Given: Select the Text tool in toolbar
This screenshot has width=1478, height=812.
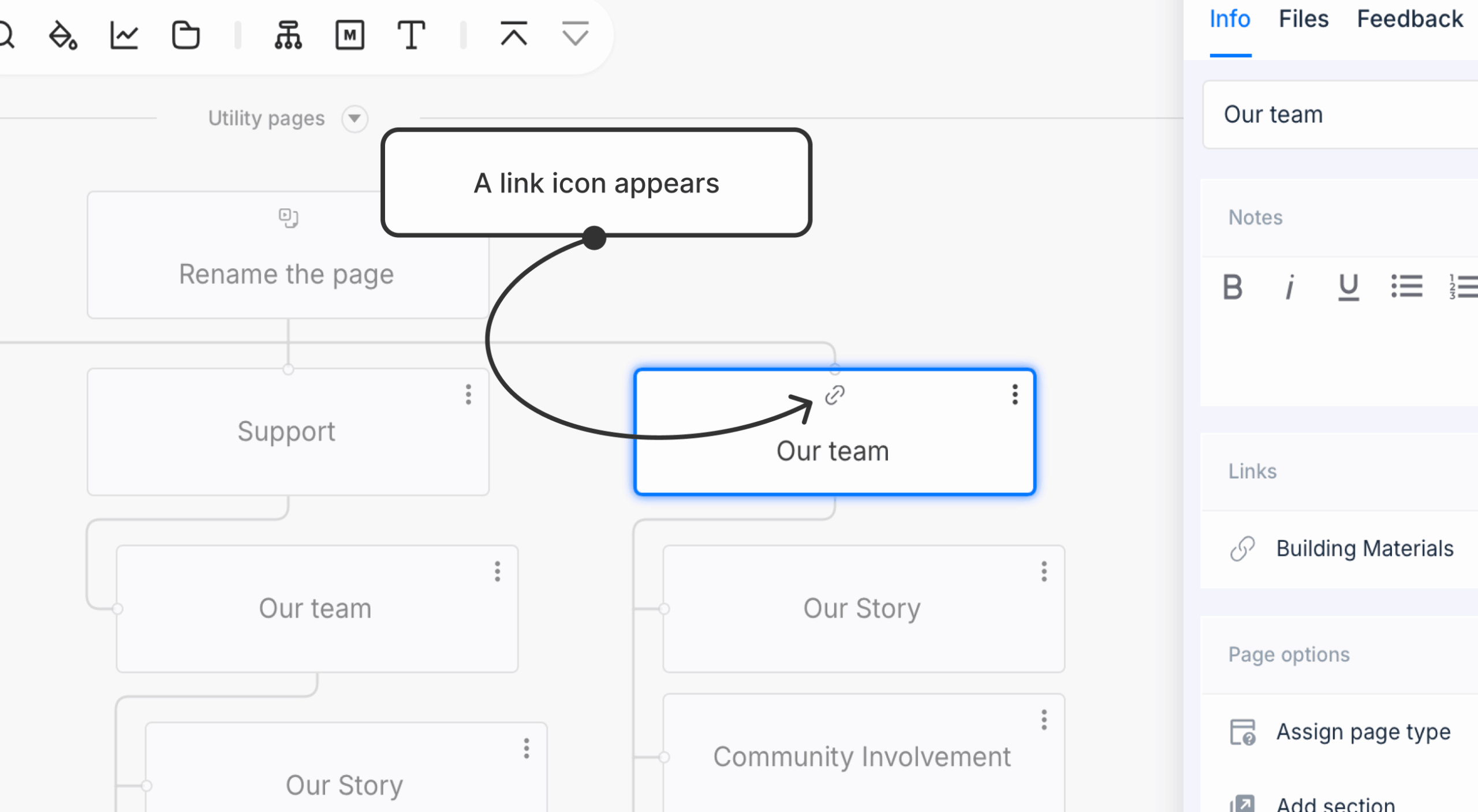Looking at the screenshot, I should (411, 36).
